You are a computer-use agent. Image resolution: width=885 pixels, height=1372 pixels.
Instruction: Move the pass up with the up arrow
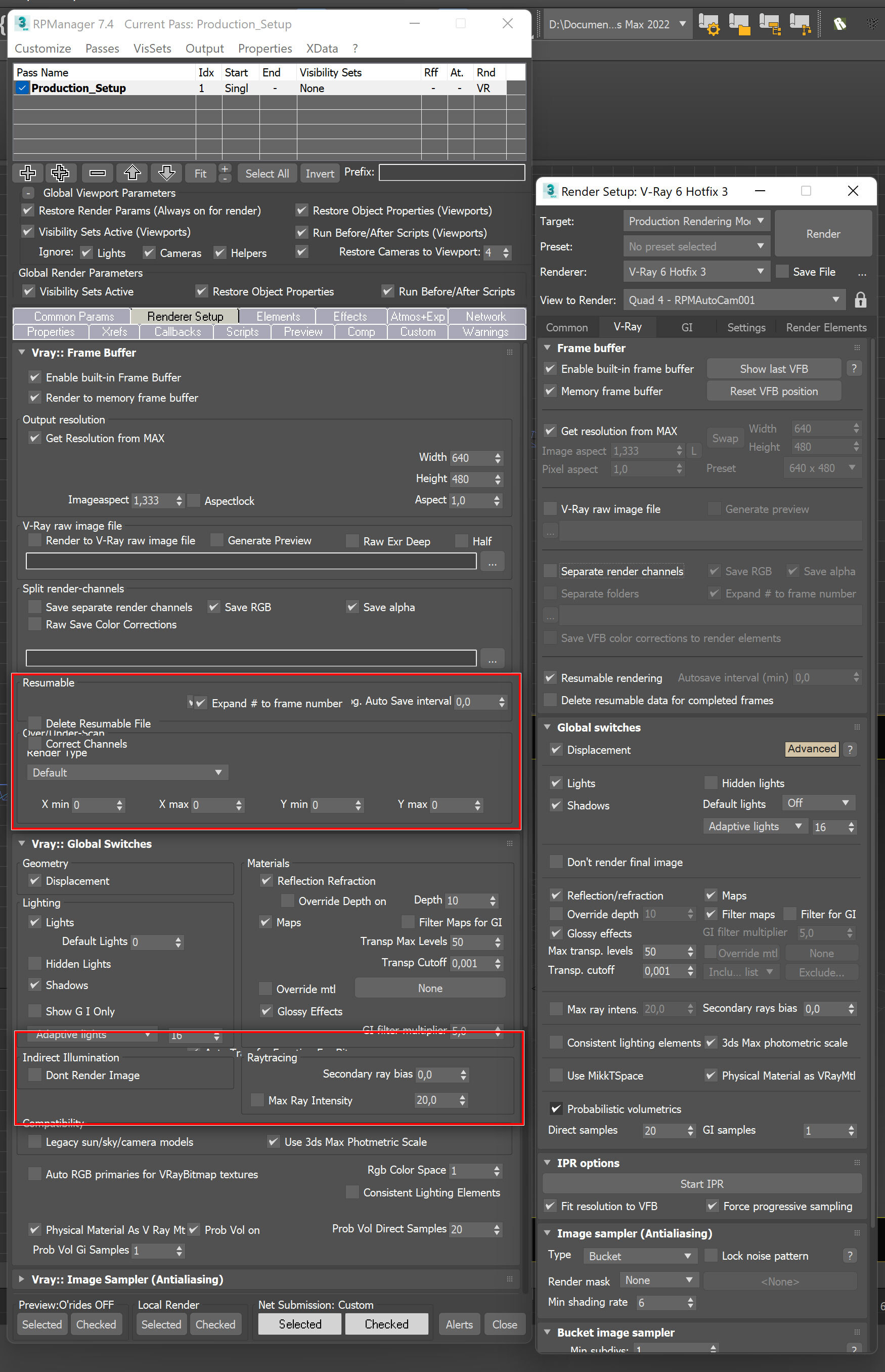[132, 173]
